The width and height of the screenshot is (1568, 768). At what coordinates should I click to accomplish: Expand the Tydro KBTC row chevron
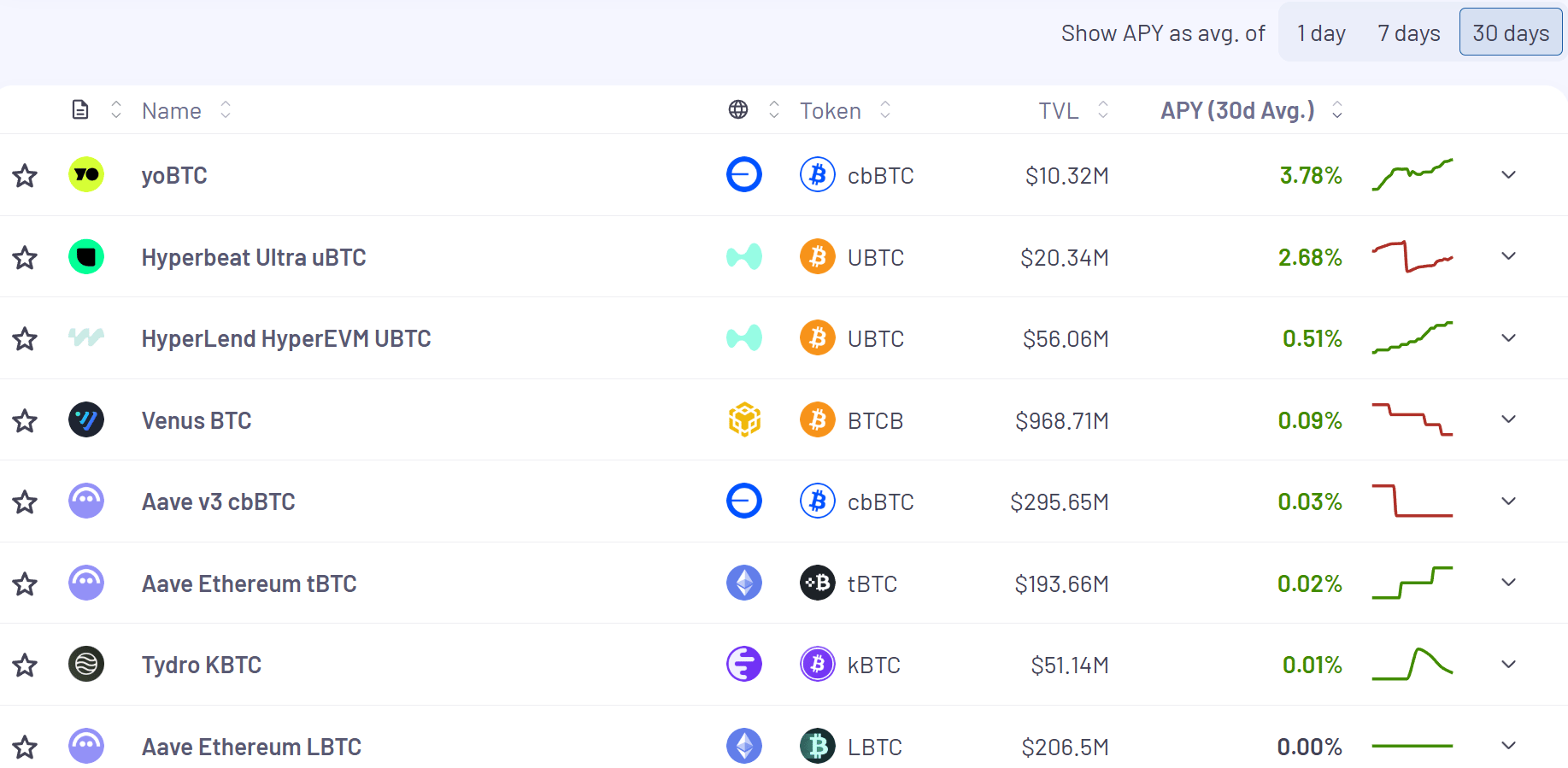pyautogui.click(x=1509, y=665)
